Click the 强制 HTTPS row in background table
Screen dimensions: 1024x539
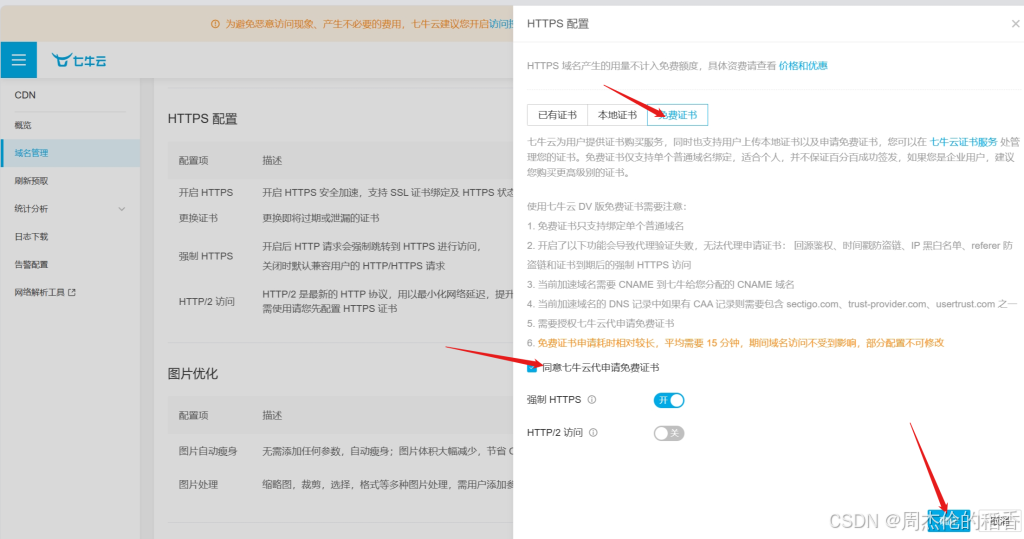(340, 256)
